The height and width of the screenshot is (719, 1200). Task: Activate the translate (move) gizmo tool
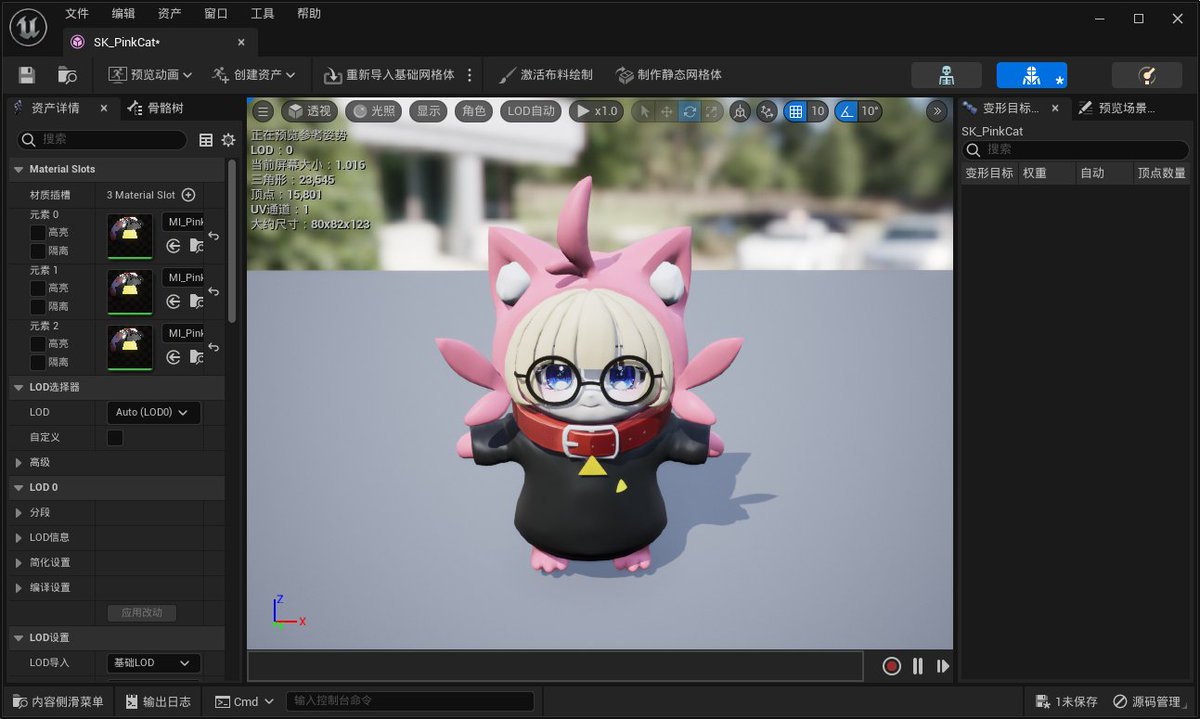(x=667, y=111)
